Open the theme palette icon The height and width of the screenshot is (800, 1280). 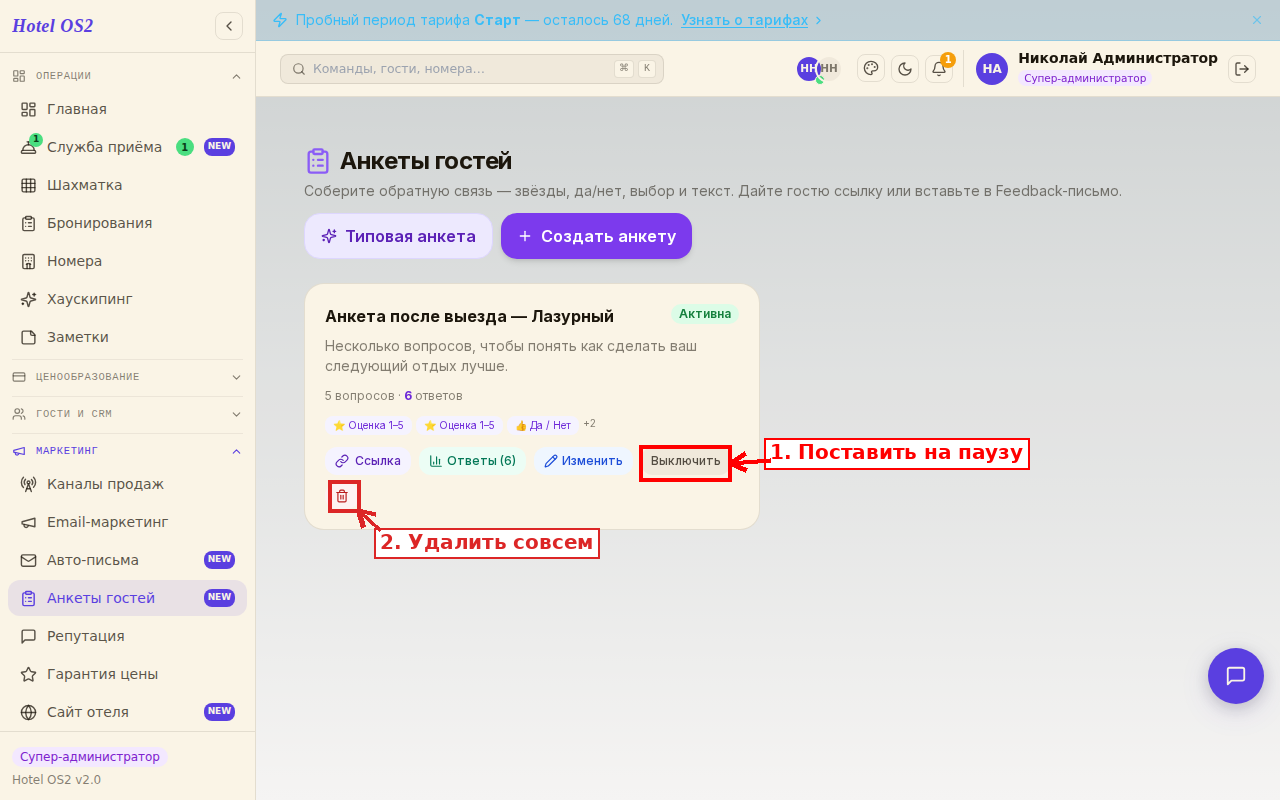tap(871, 69)
